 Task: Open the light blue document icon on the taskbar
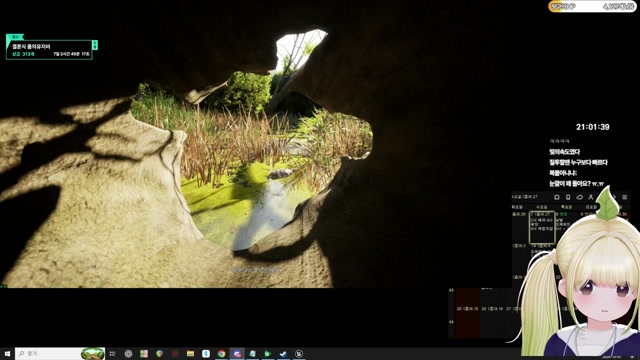pyautogui.click(x=252, y=353)
